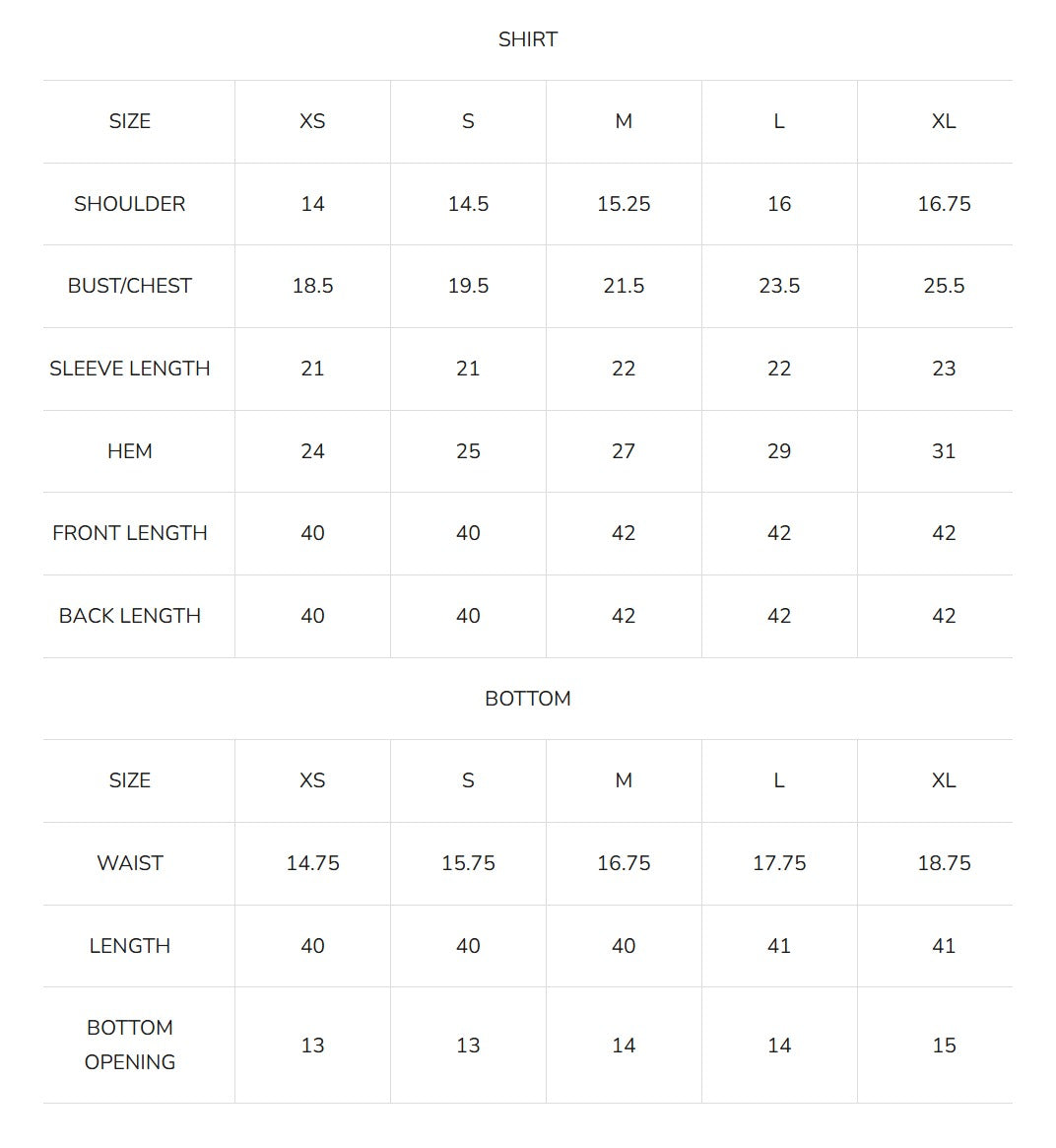Click the SLEEVE LENGTH row label
This screenshot has height=1148, width=1056.
click(129, 369)
